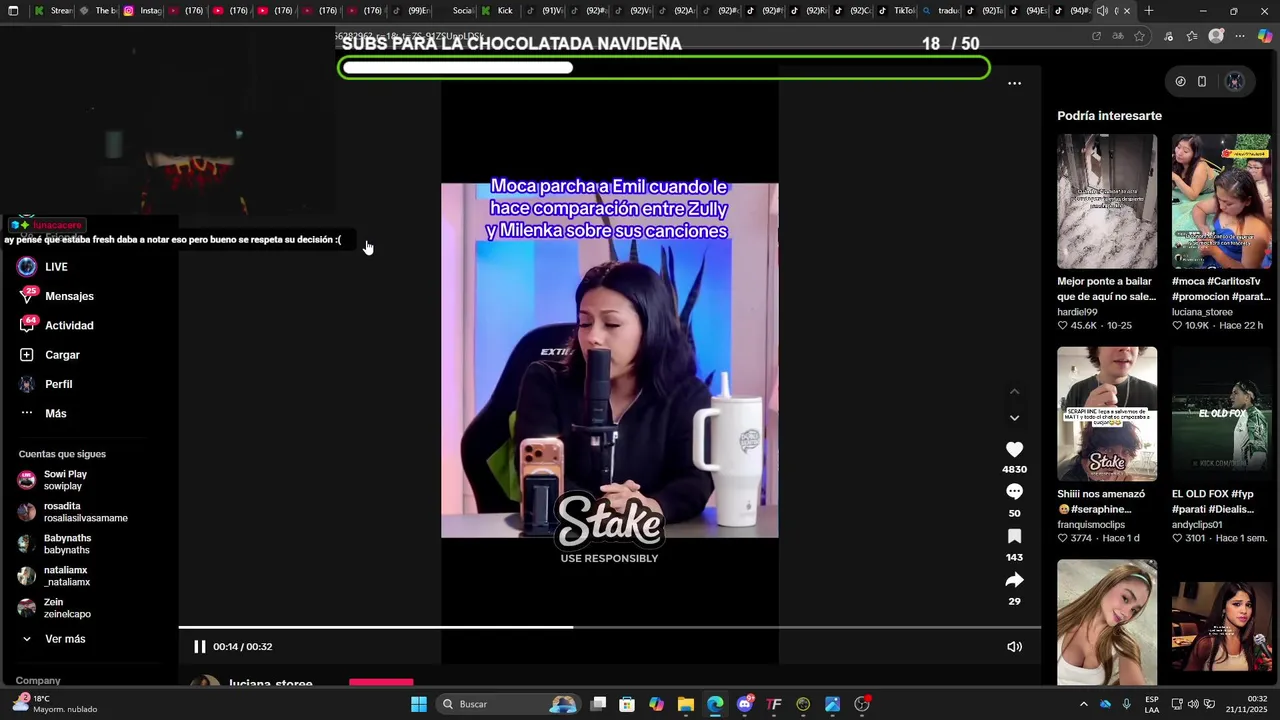Open Microsoft Store from taskbar

[x=627, y=704]
